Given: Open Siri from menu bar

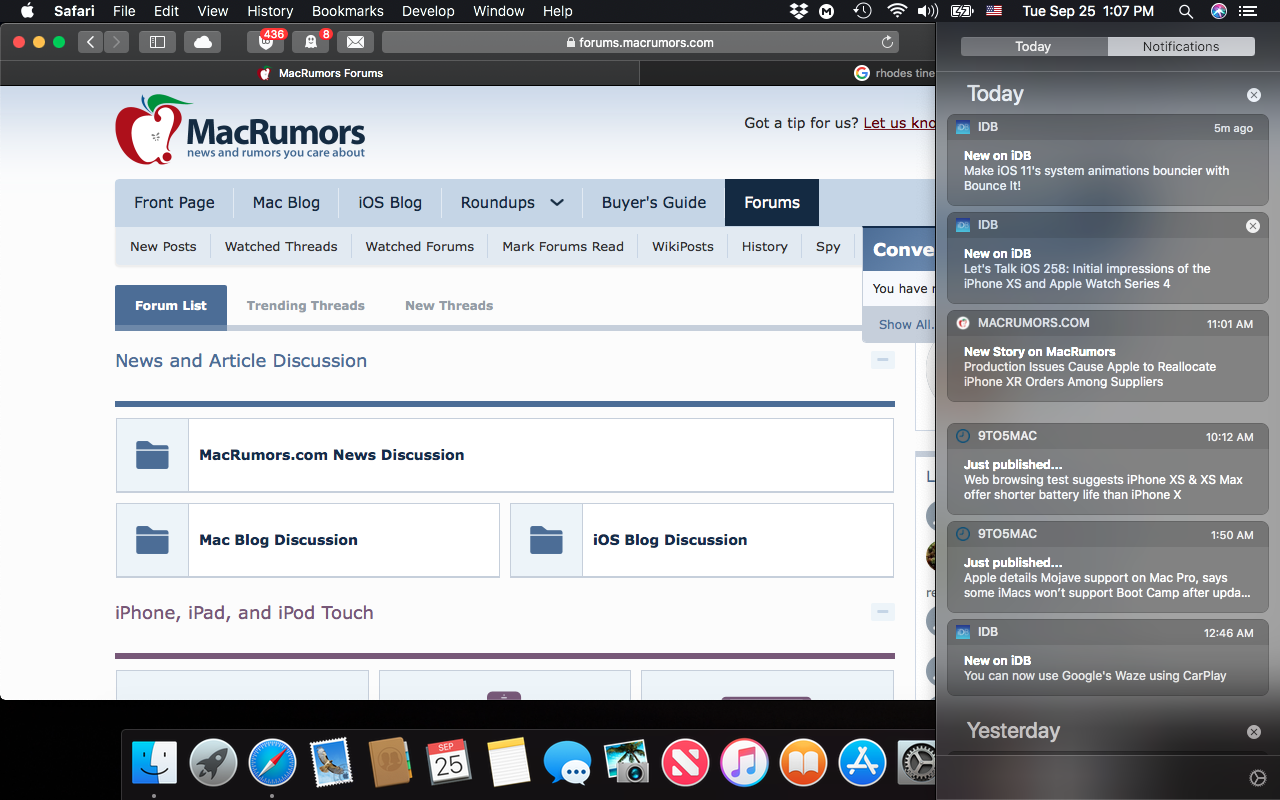Looking at the screenshot, I should click(1218, 11).
